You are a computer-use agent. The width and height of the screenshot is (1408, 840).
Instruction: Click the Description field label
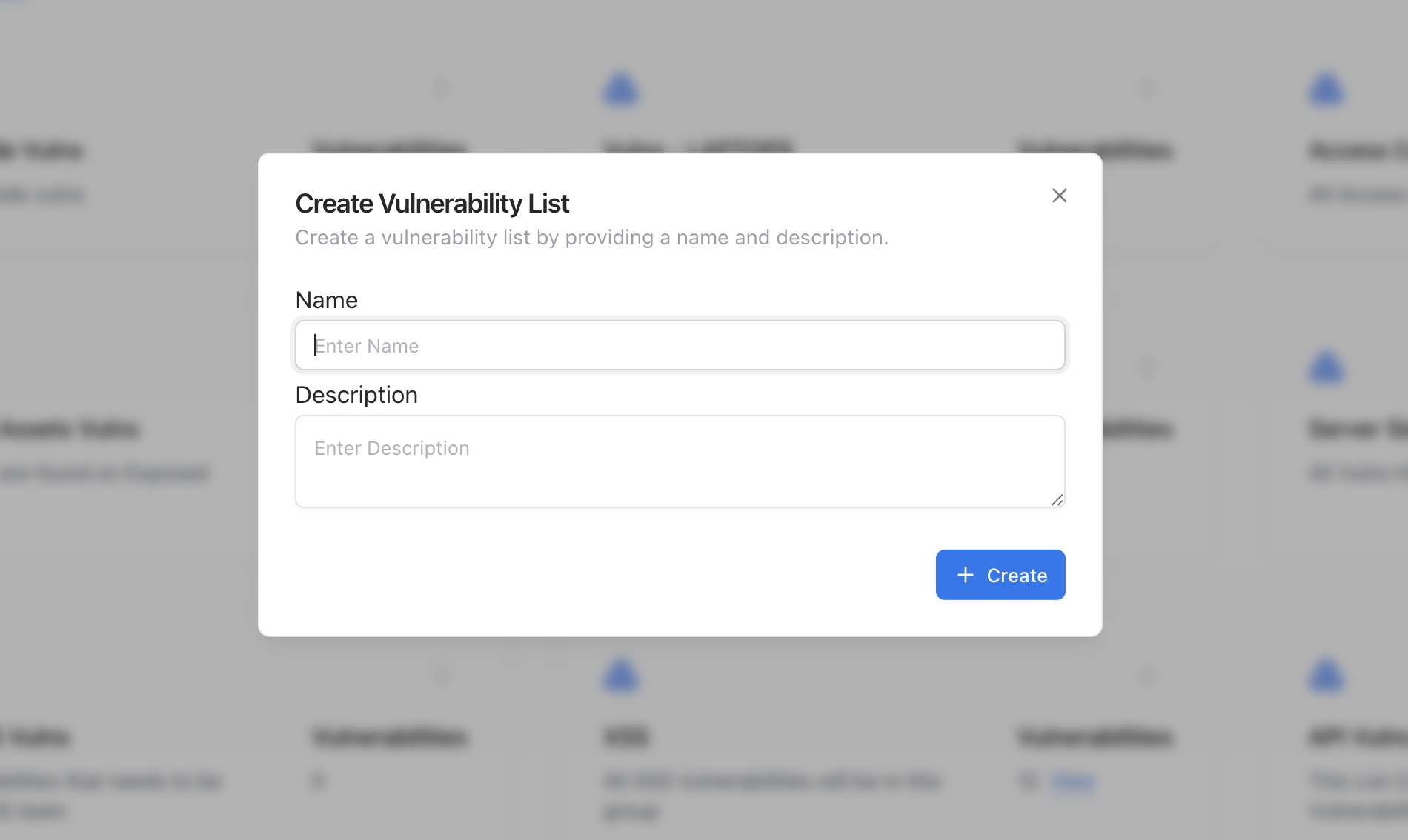pos(356,395)
